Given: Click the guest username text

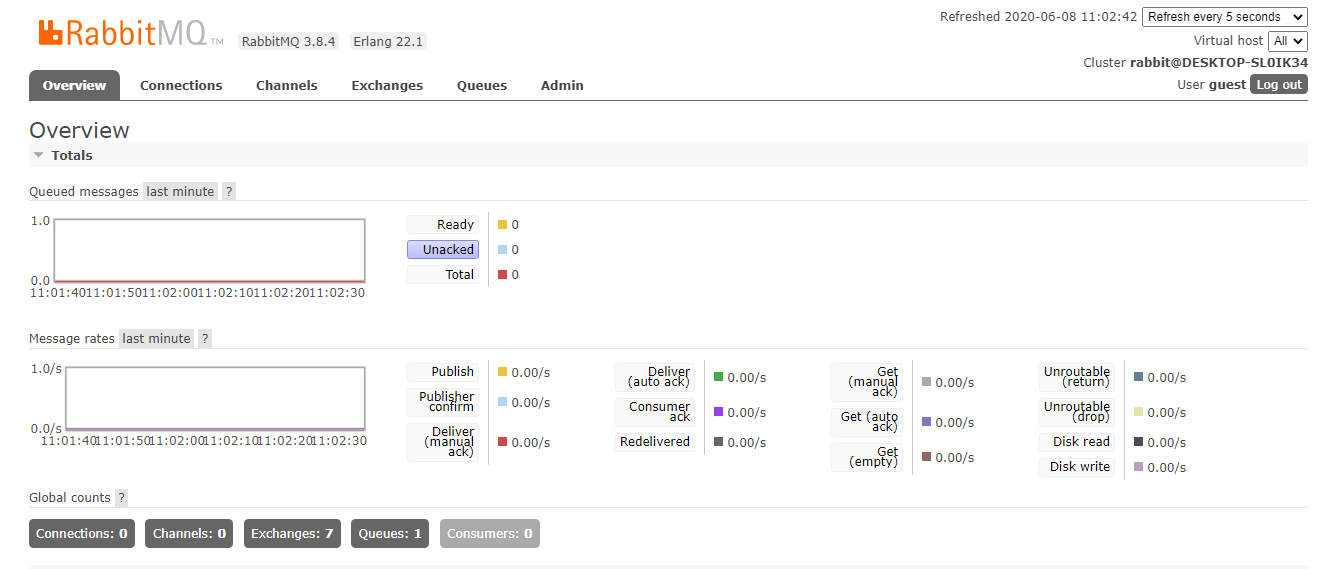Looking at the screenshot, I should pos(1227,85).
